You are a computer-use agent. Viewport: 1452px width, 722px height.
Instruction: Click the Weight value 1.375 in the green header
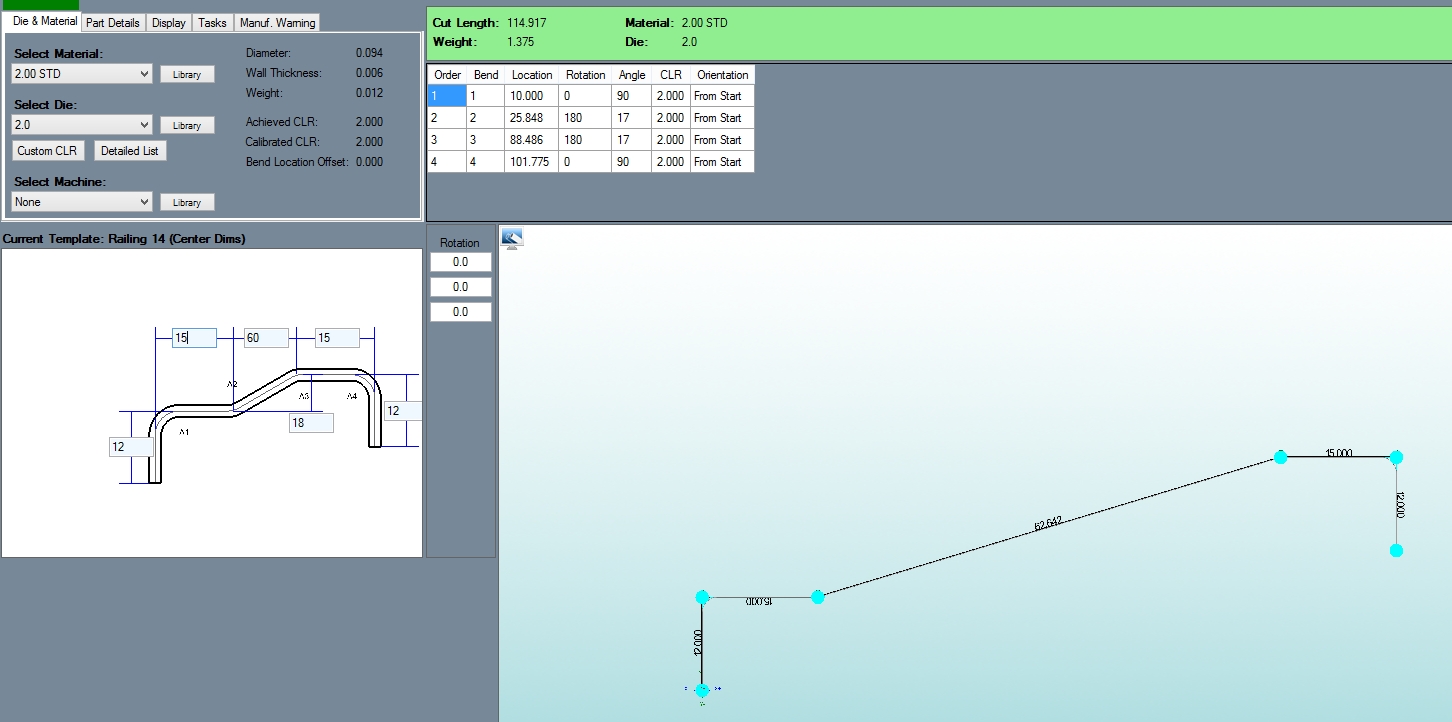click(521, 42)
